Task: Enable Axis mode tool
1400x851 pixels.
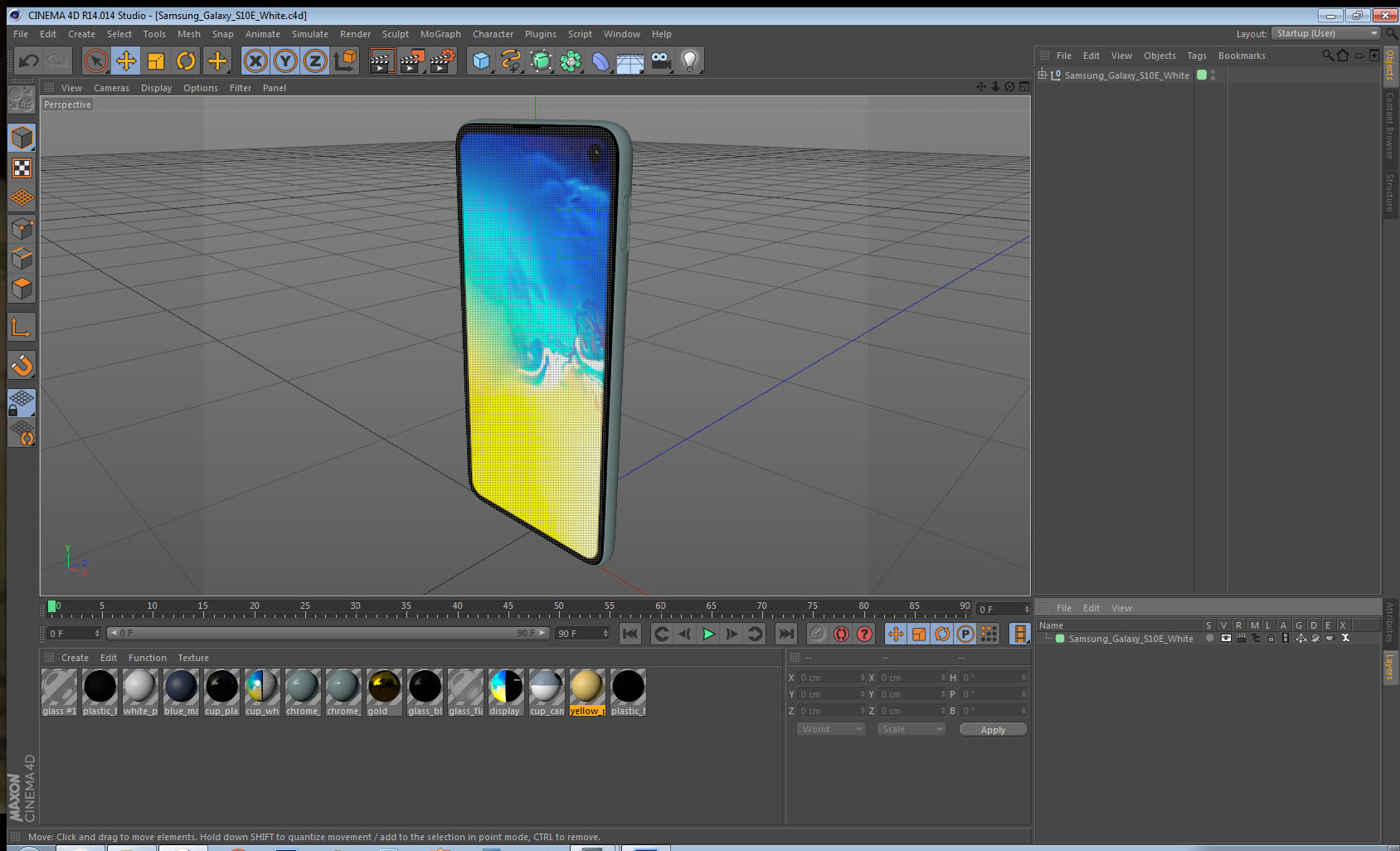Action: 22,328
